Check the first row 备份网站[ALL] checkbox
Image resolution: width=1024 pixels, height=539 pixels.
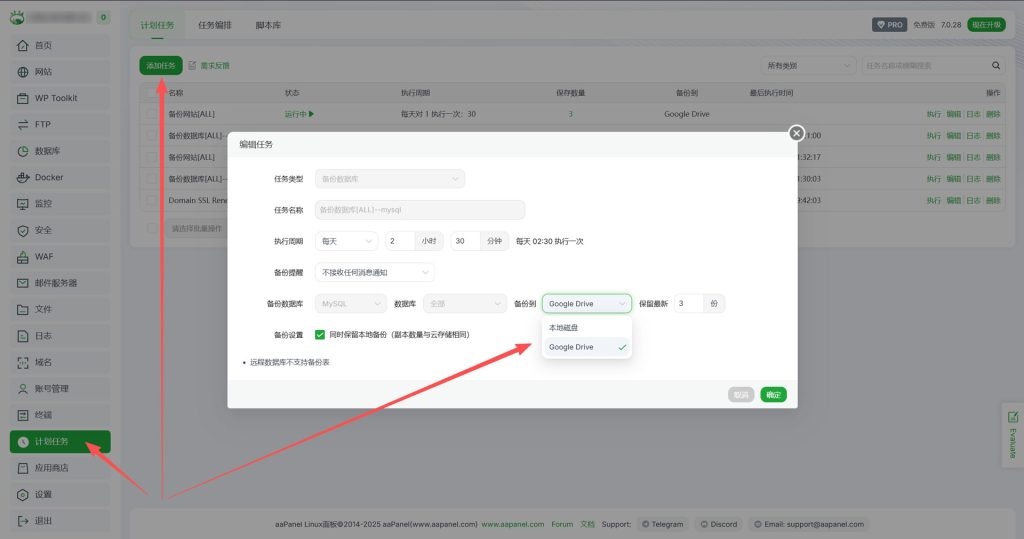[152, 114]
